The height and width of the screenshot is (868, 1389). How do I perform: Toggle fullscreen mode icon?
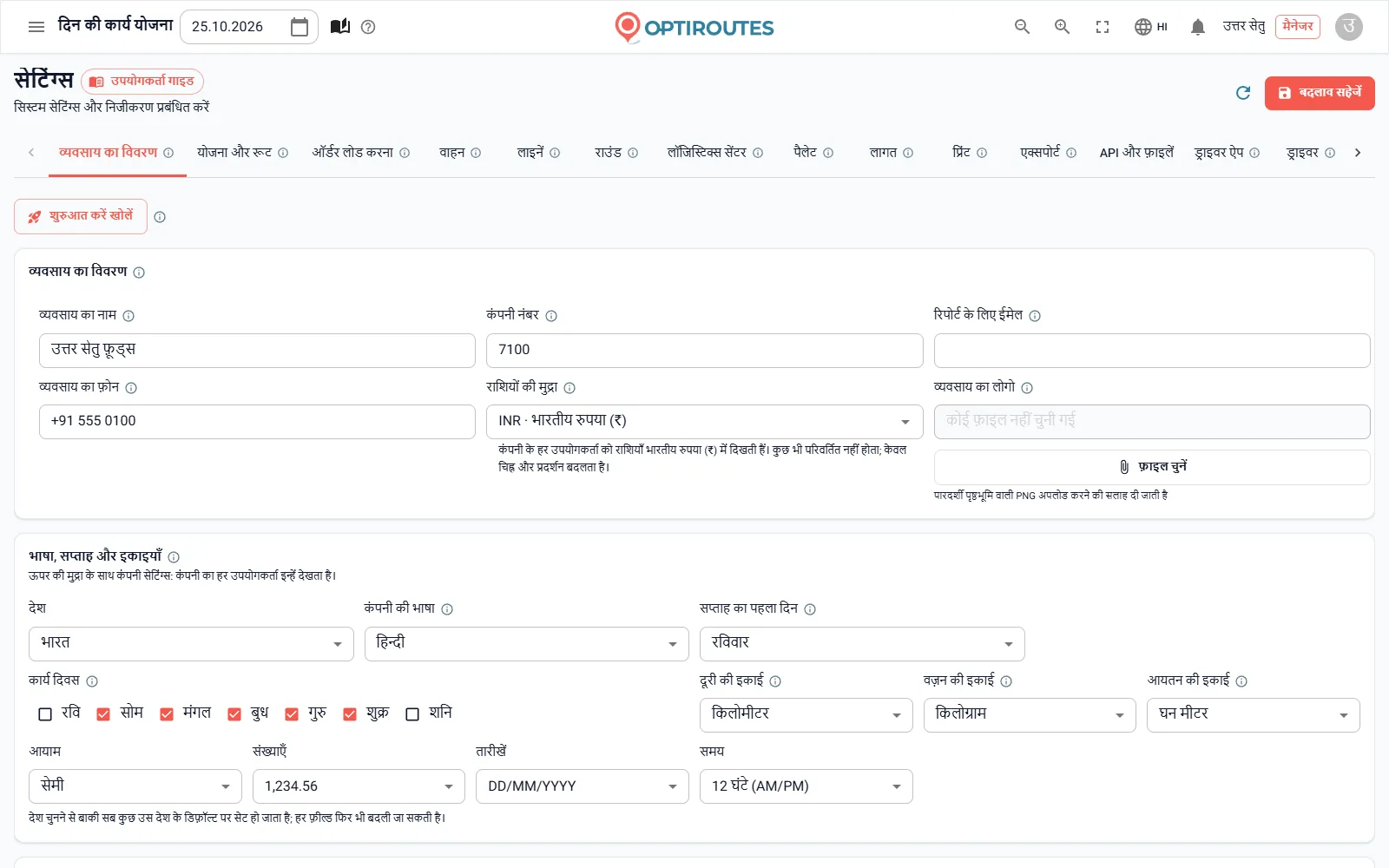[x=1103, y=27]
